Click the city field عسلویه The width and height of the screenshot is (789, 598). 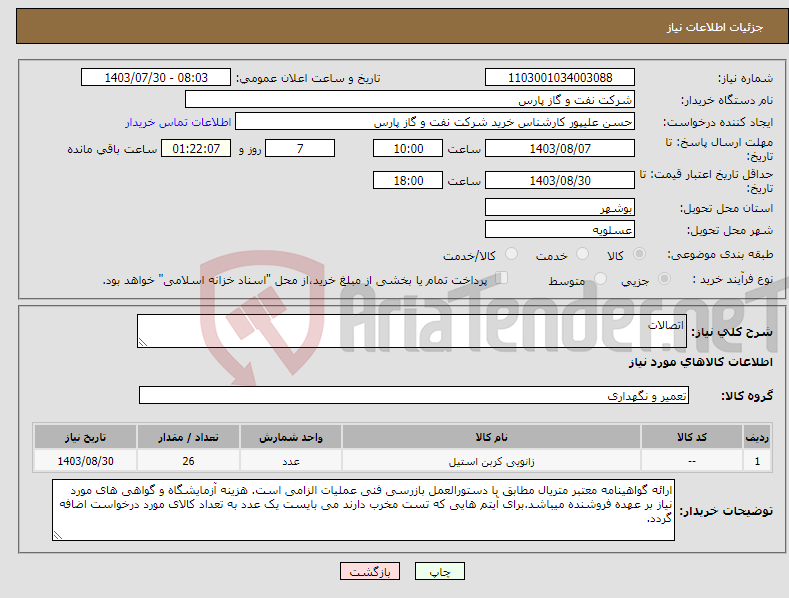pos(560,230)
